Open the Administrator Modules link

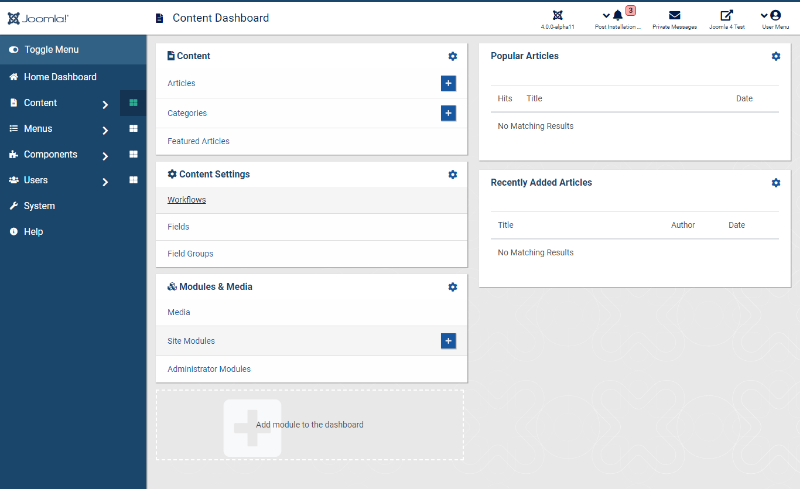(209, 369)
